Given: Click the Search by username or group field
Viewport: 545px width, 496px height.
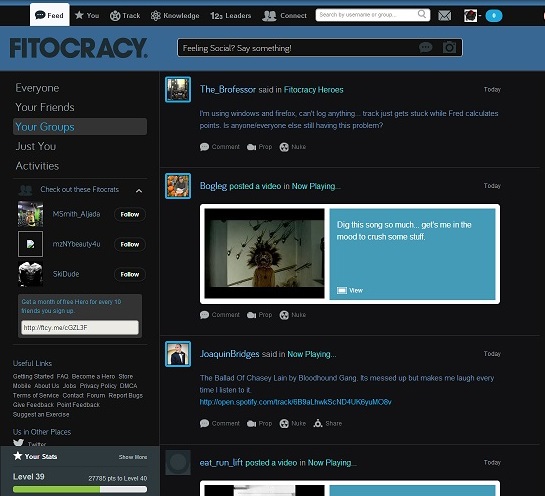Looking at the screenshot, I should (373, 15).
